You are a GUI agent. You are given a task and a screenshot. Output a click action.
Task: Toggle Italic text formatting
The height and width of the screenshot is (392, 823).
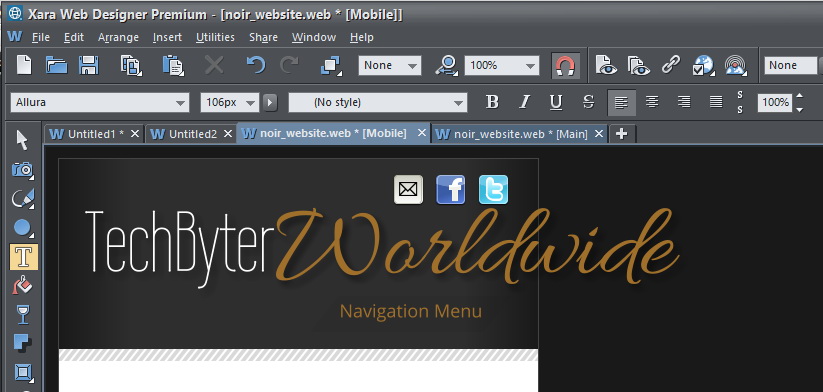[x=524, y=102]
